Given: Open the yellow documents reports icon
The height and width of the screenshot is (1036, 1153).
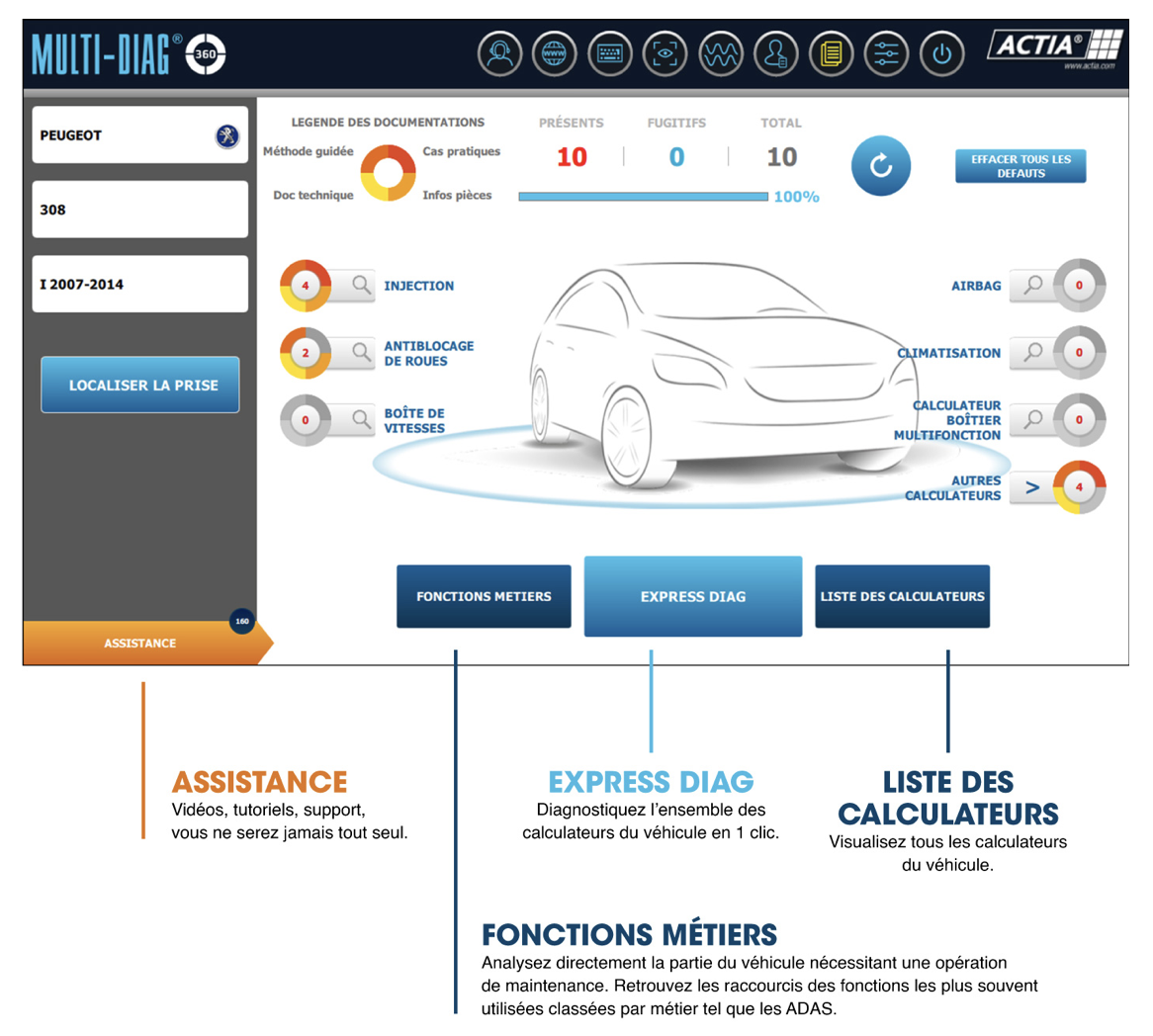Looking at the screenshot, I should (832, 53).
